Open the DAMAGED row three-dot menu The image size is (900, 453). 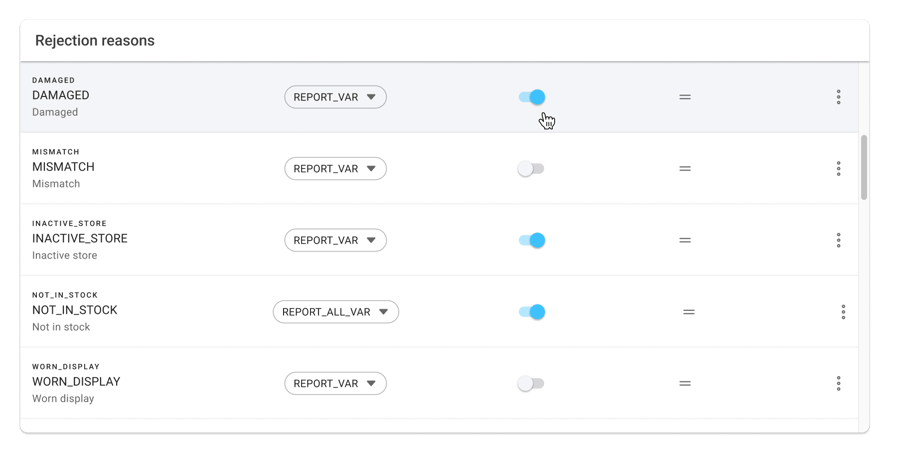tap(838, 97)
